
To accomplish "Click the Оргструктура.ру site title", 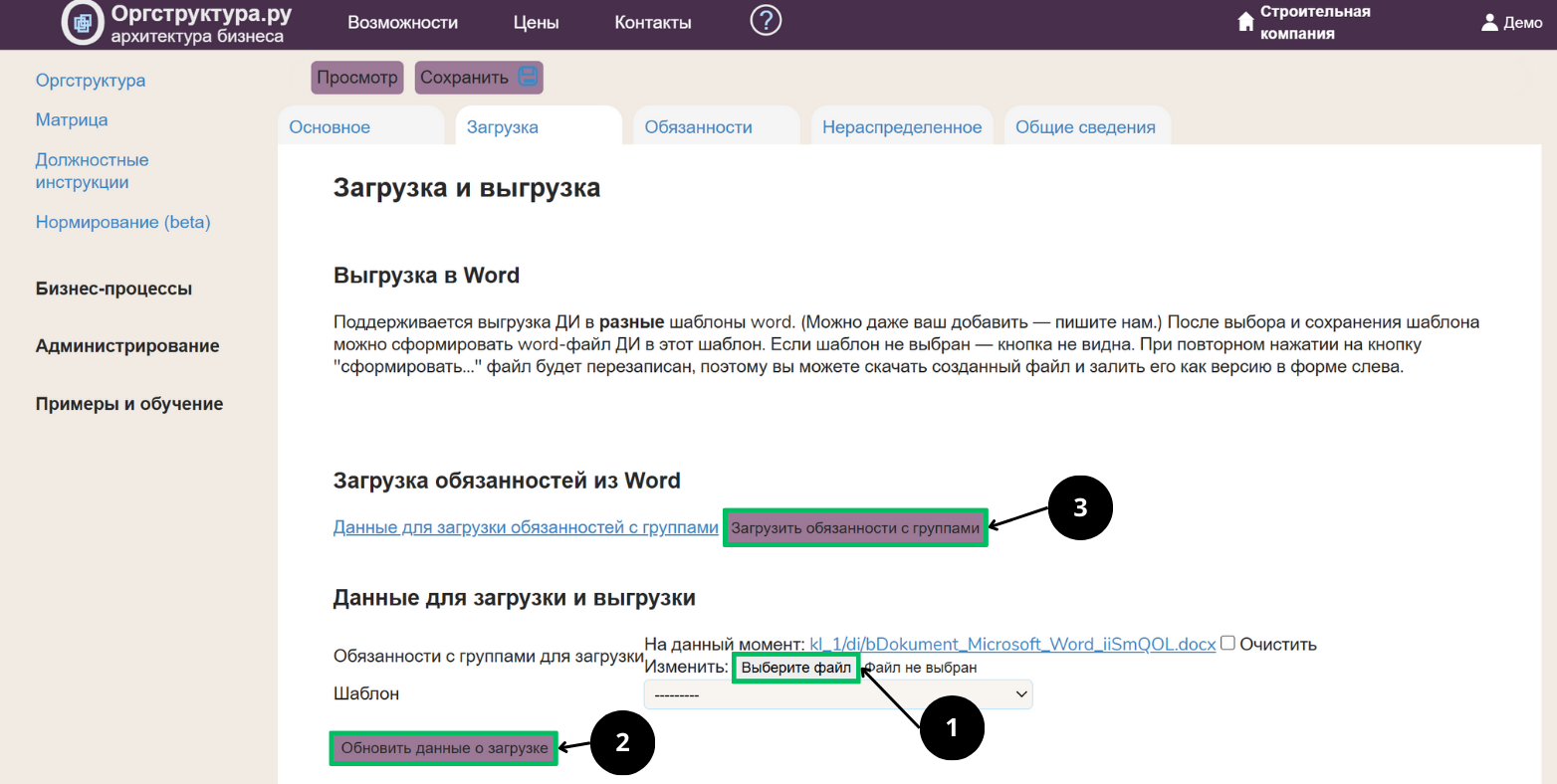I will point(201,14).
